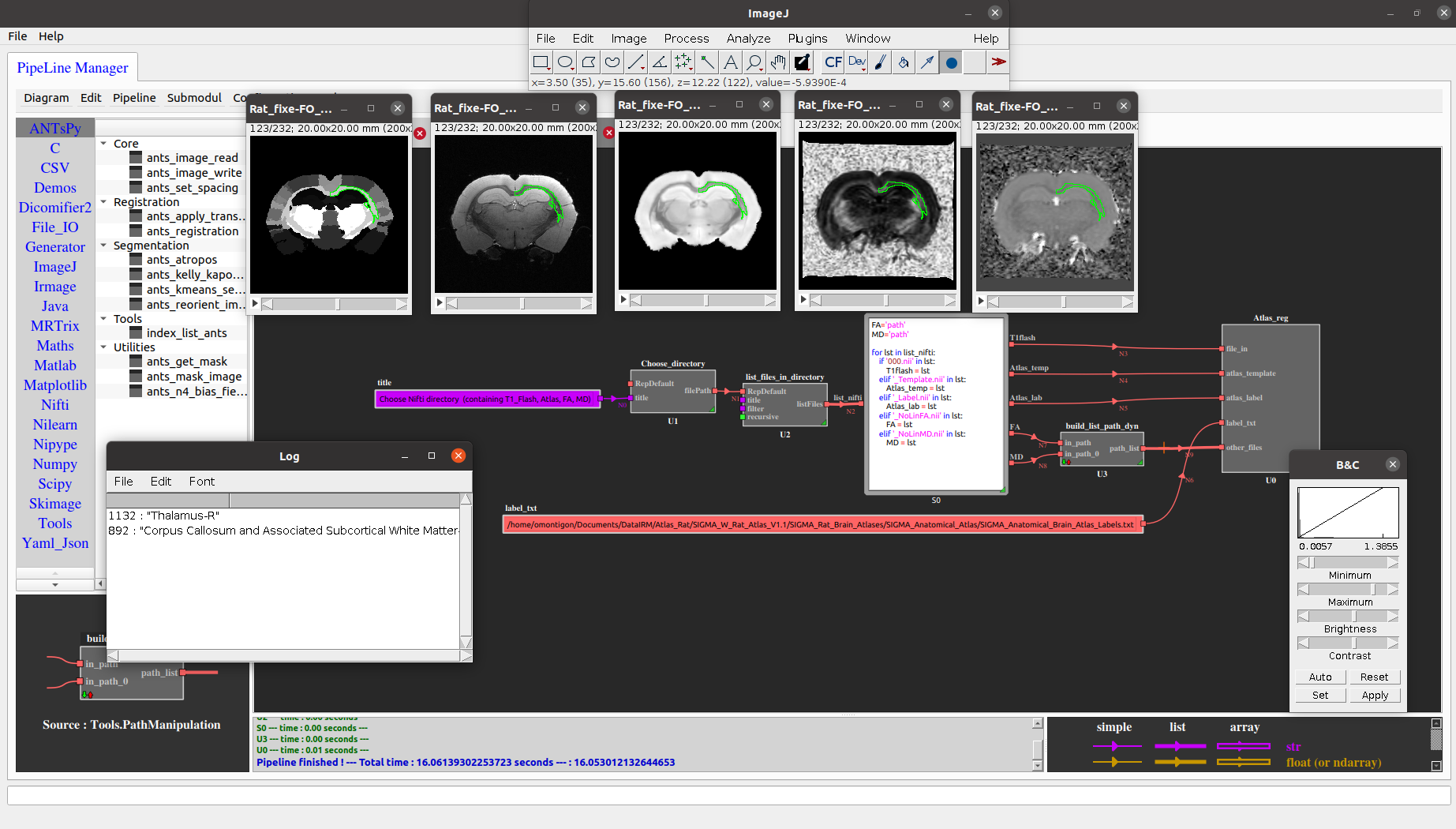Click the Atlas_reg U0 node block

pos(1271,399)
